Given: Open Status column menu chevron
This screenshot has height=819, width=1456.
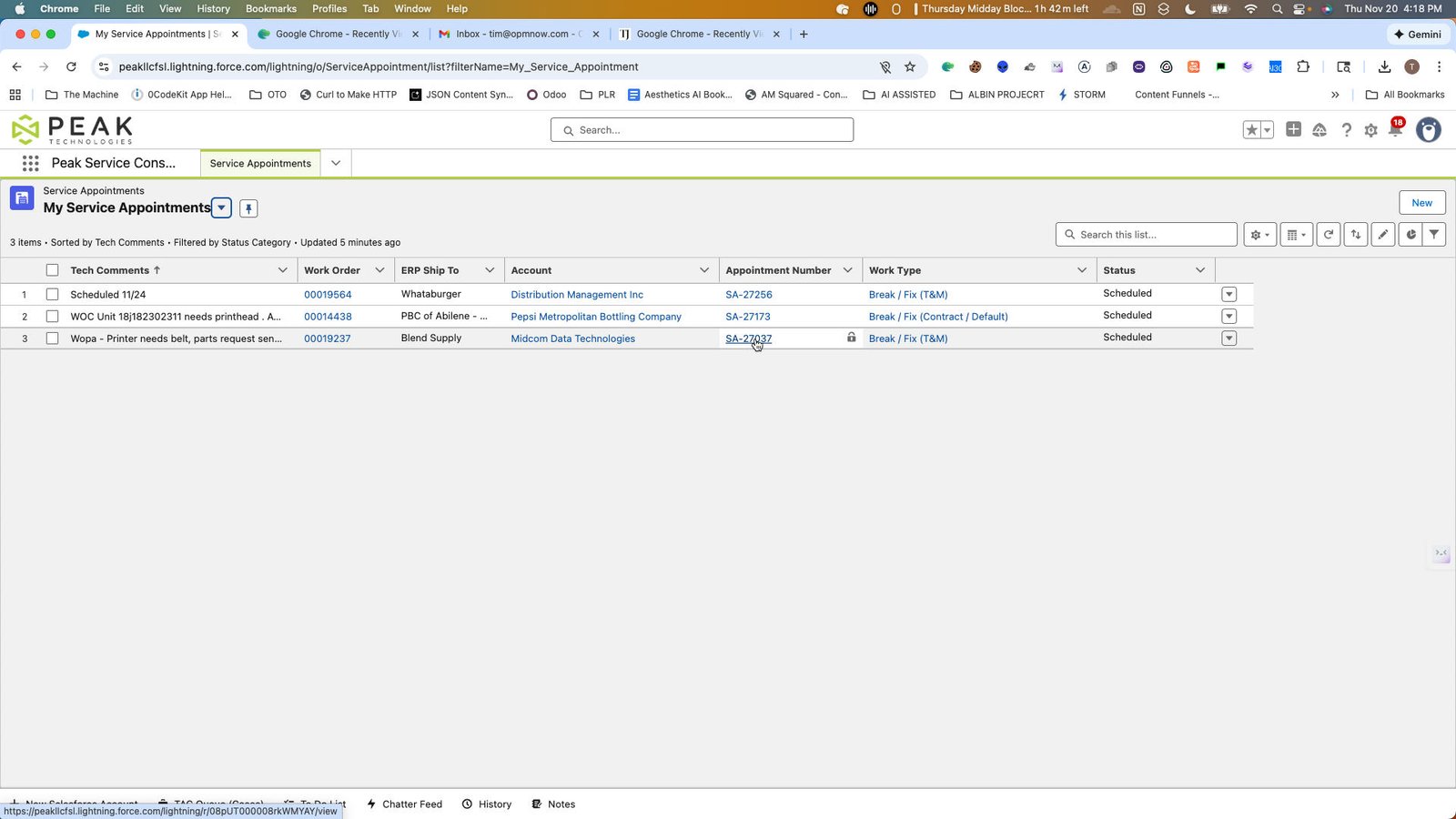Looking at the screenshot, I should 1200,270.
